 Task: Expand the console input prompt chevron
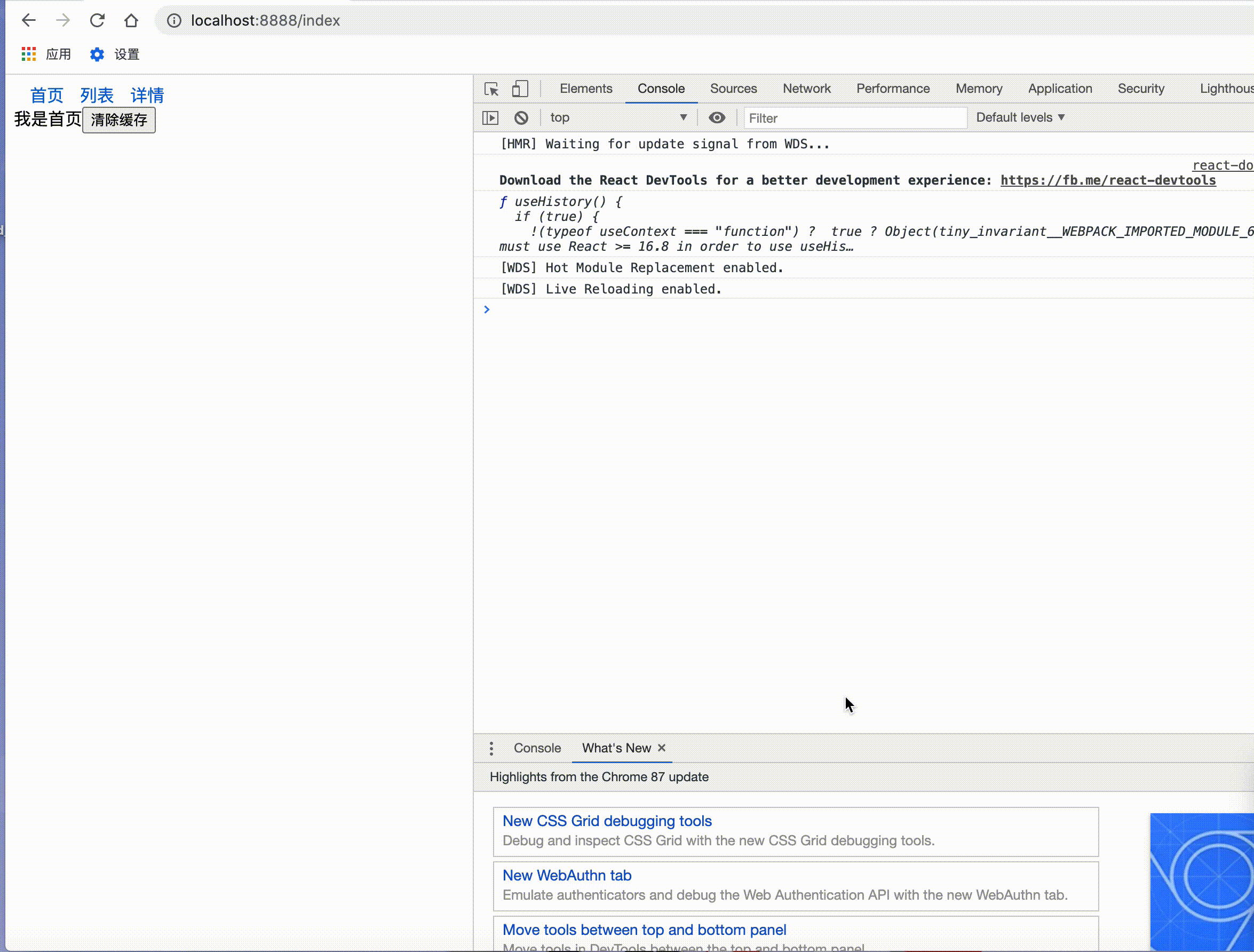pos(487,310)
